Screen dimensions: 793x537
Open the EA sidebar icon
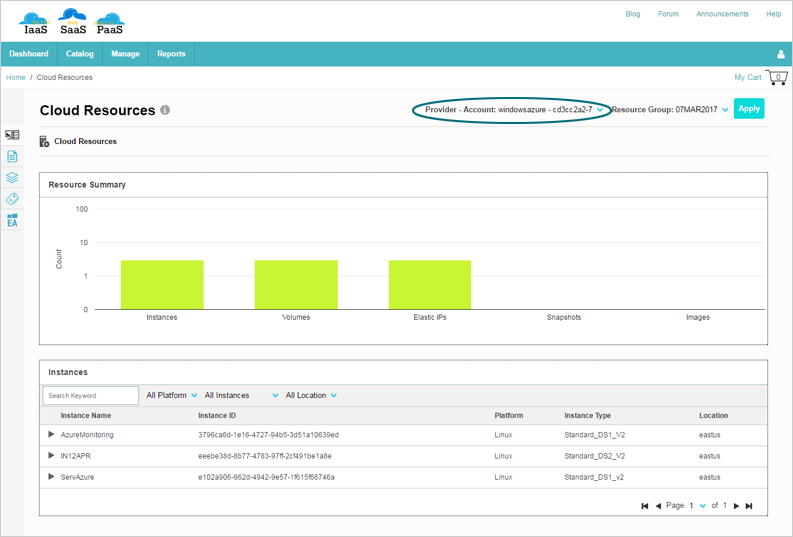point(12,220)
